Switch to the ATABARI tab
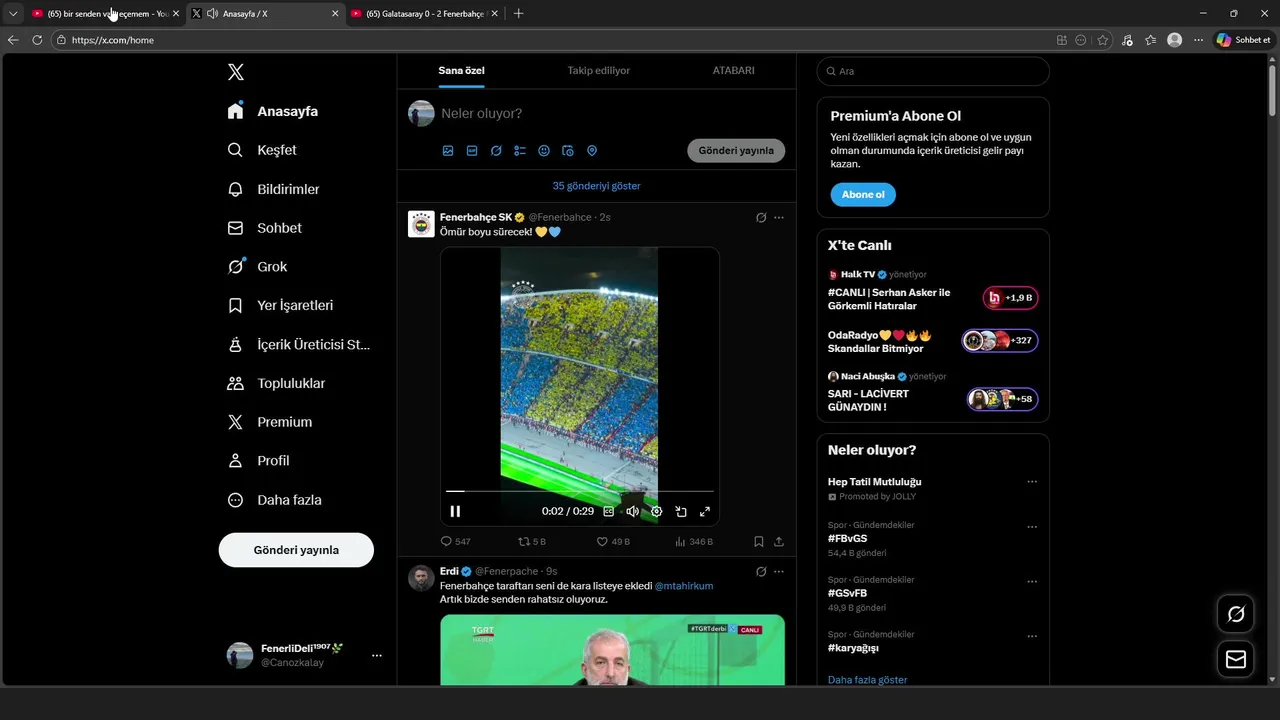1280x720 pixels. click(733, 71)
